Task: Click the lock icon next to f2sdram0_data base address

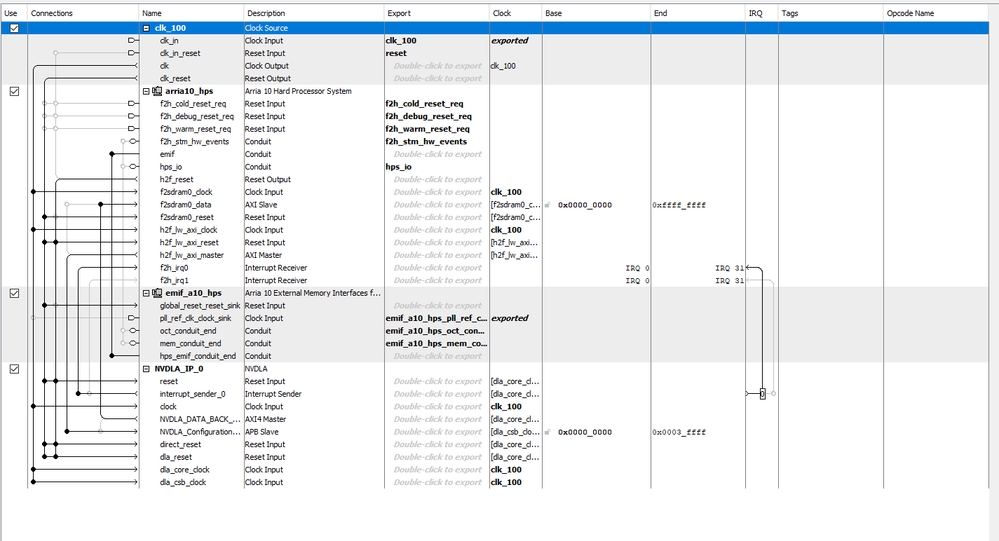Action: 547,205
